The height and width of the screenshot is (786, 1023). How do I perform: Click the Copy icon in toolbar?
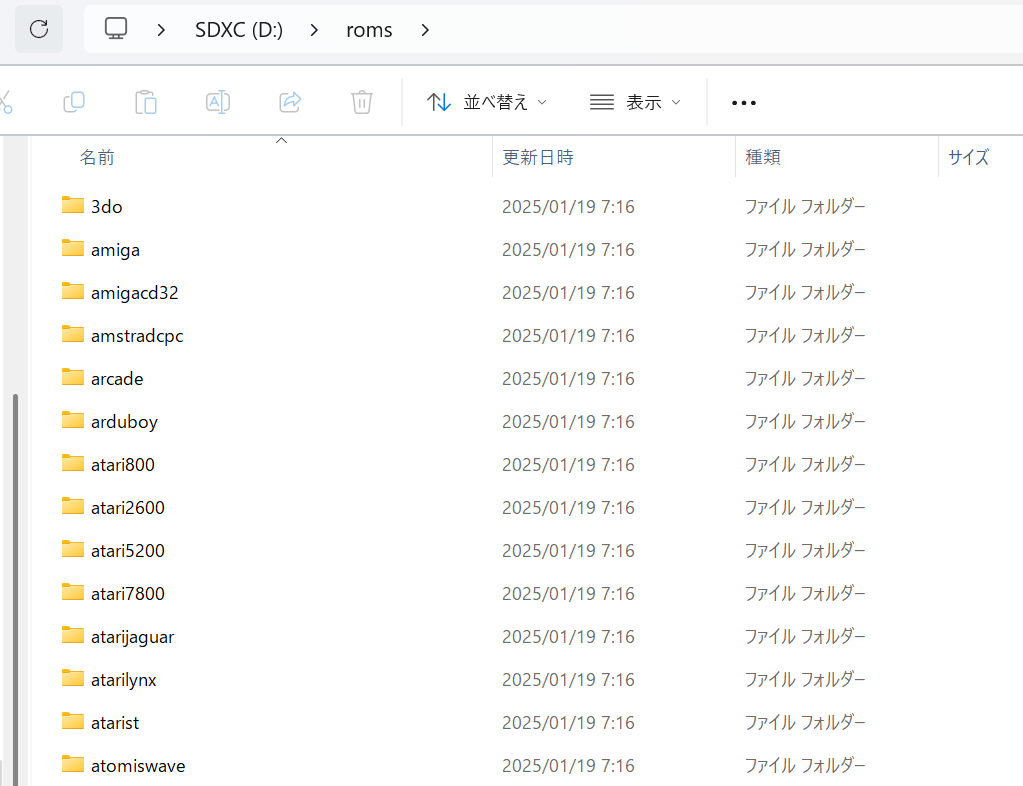click(74, 102)
